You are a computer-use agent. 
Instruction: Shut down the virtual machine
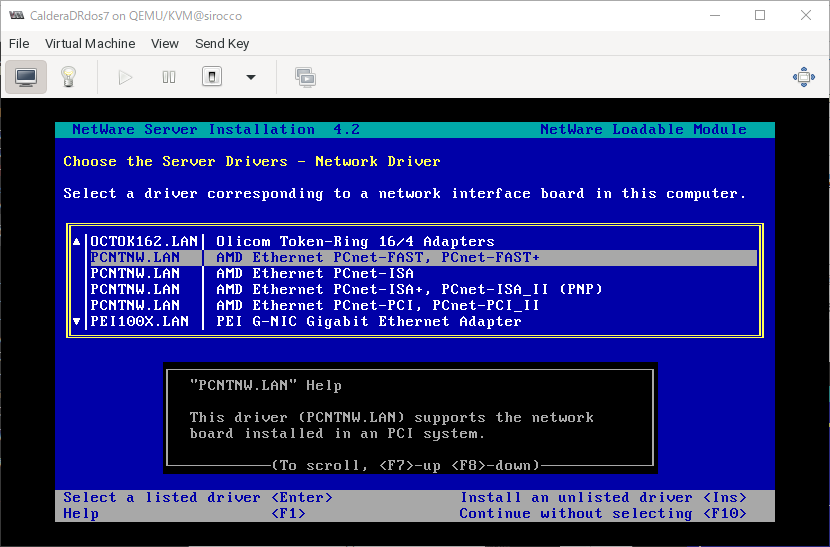[x=212, y=77]
